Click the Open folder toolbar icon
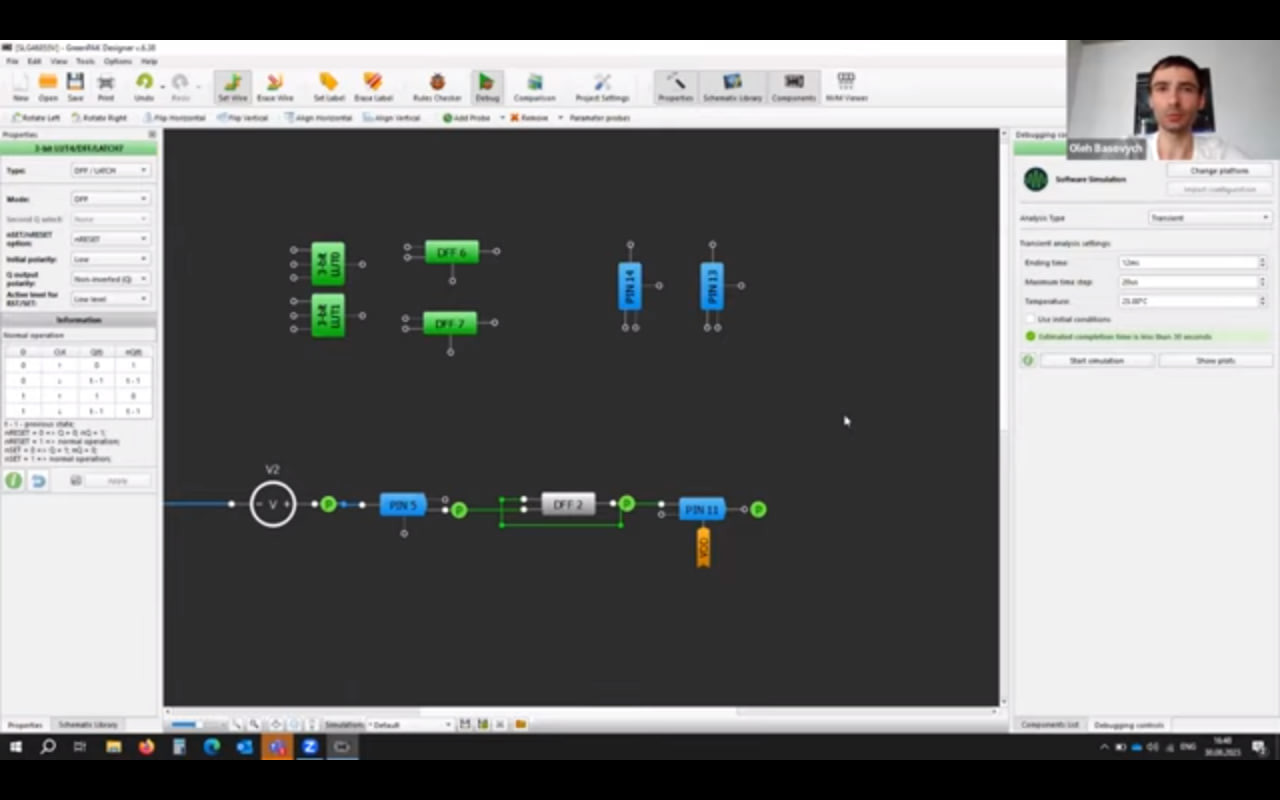This screenshot has width=1280, height=800. pos(48,85)
